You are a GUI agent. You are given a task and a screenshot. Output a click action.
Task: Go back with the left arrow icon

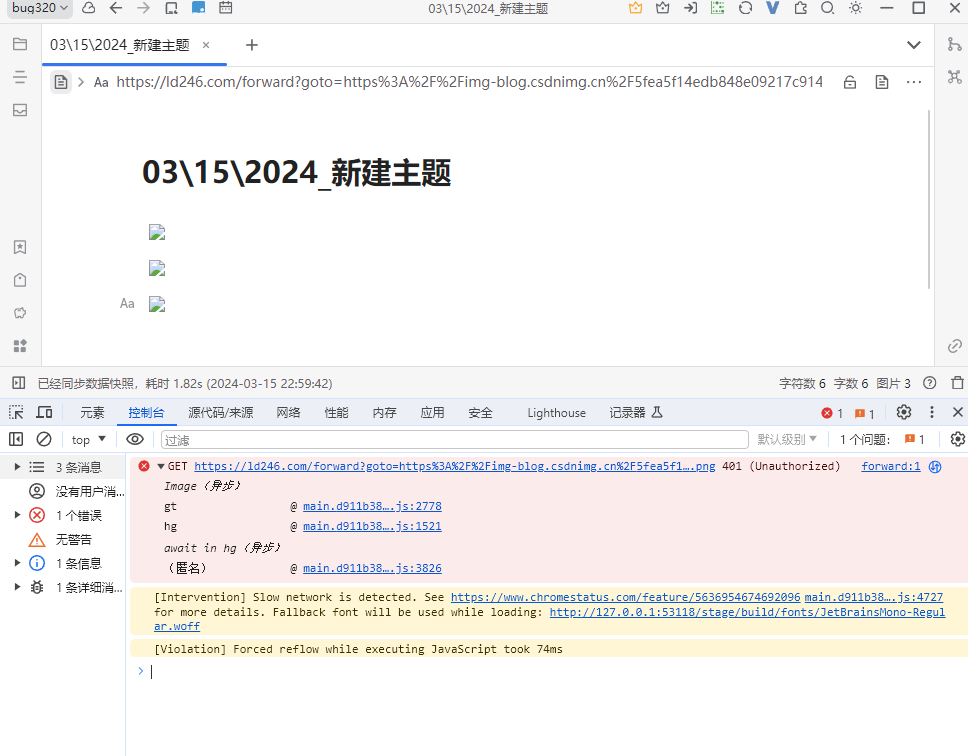115,8
